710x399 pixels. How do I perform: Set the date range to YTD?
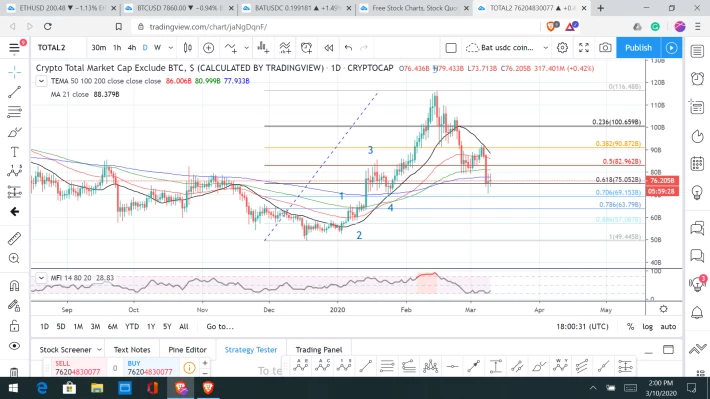click(132, 327)
